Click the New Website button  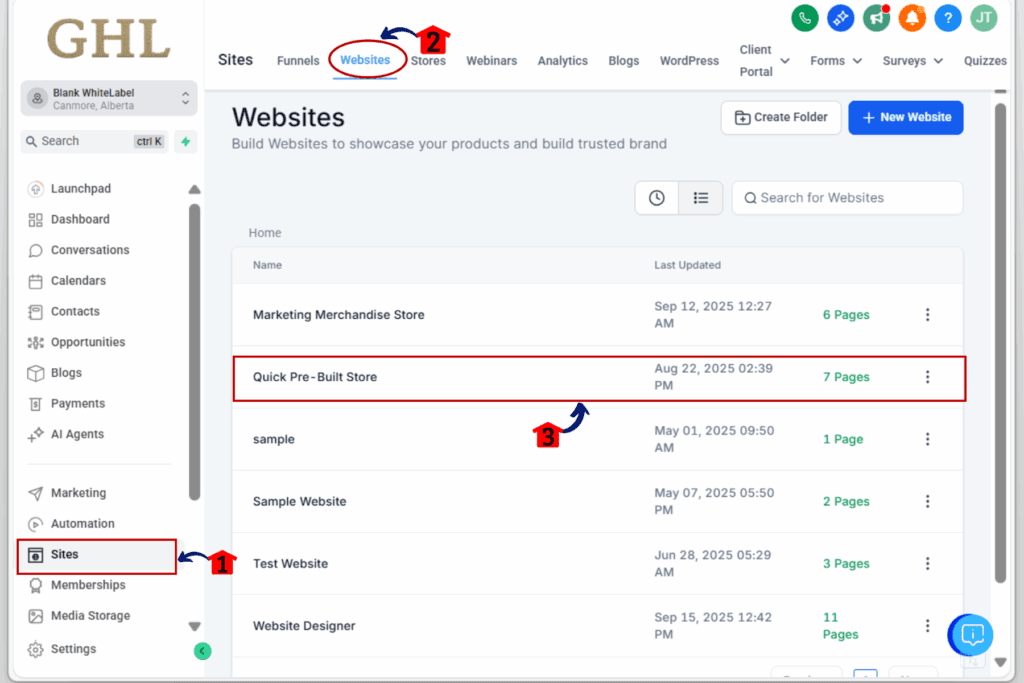point(906,118)
